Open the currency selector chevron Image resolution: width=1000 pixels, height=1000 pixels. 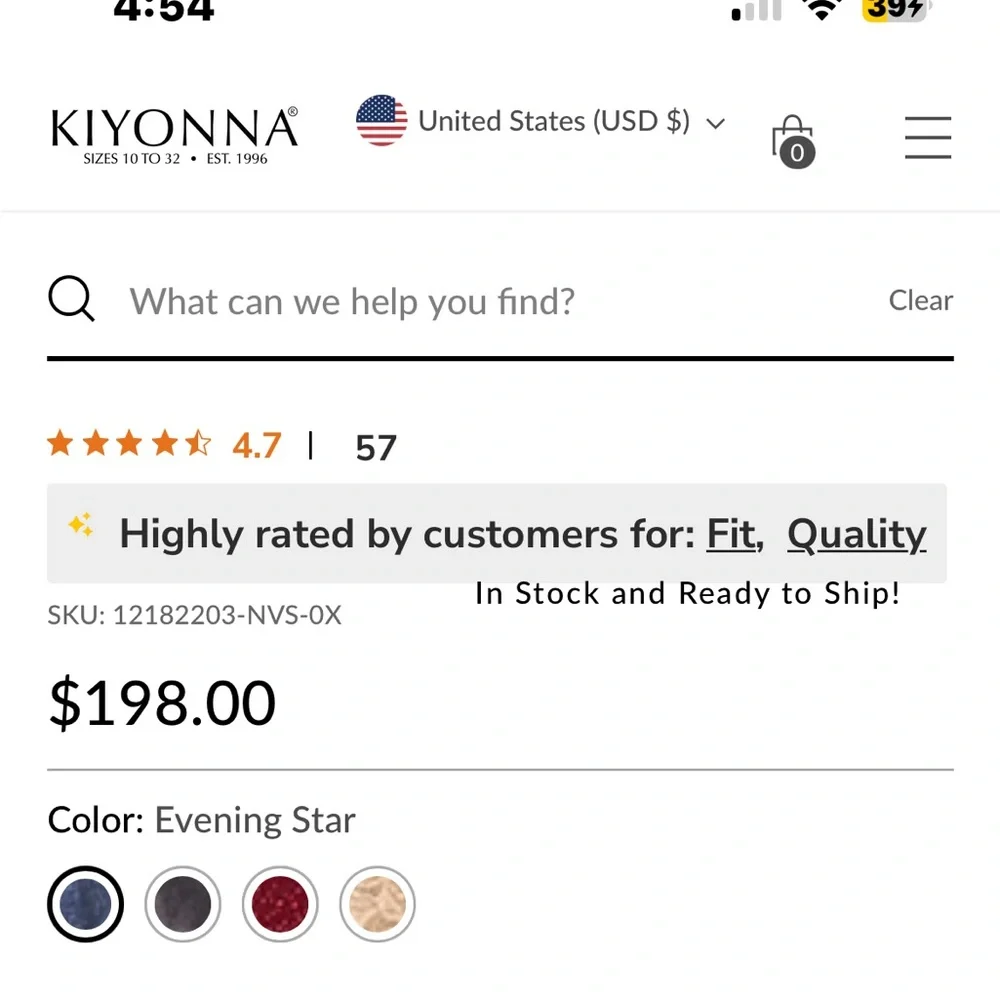pyautogui.click(x=716, y=123)
